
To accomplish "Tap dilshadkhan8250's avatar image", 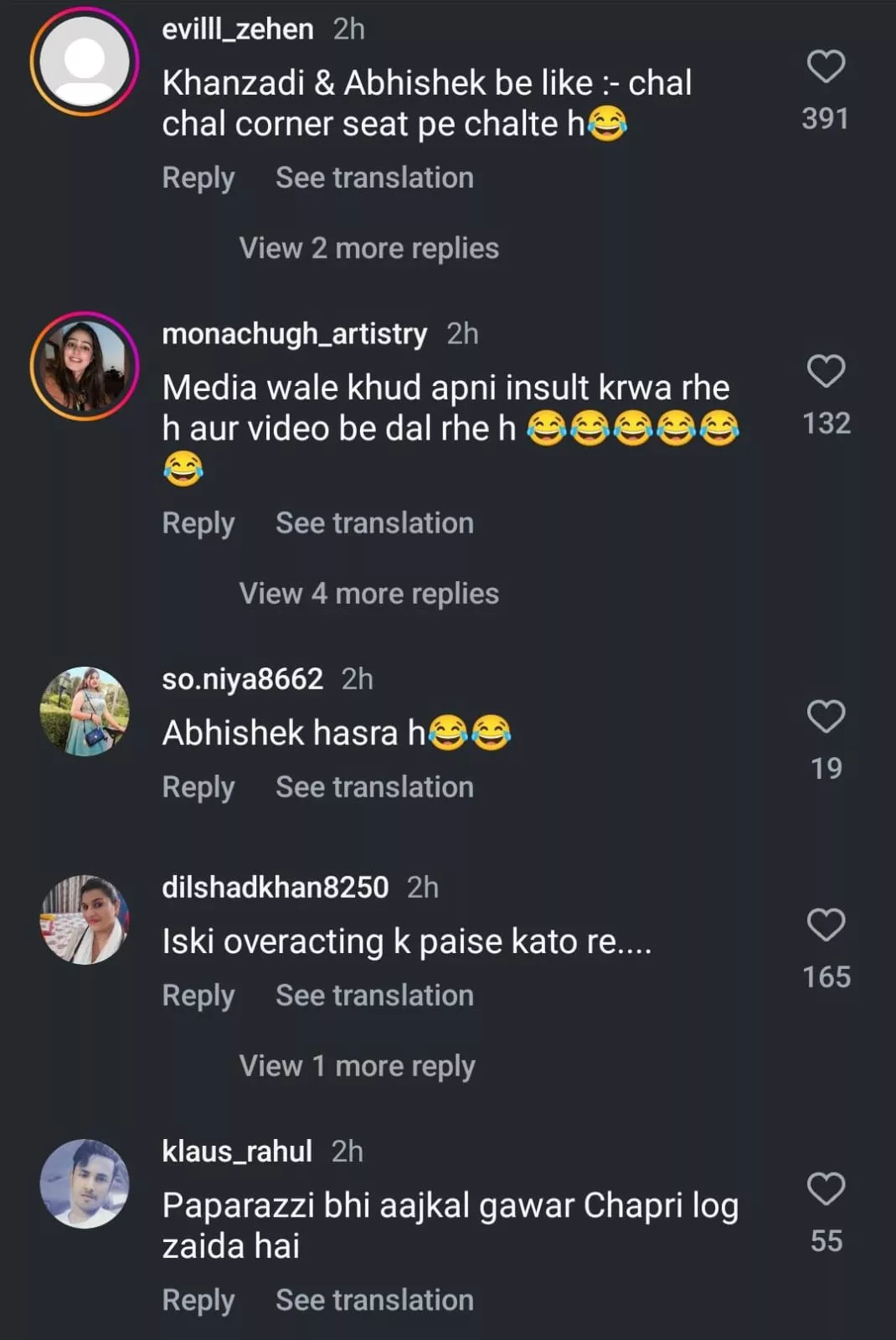I will click(x=85, y=920).
